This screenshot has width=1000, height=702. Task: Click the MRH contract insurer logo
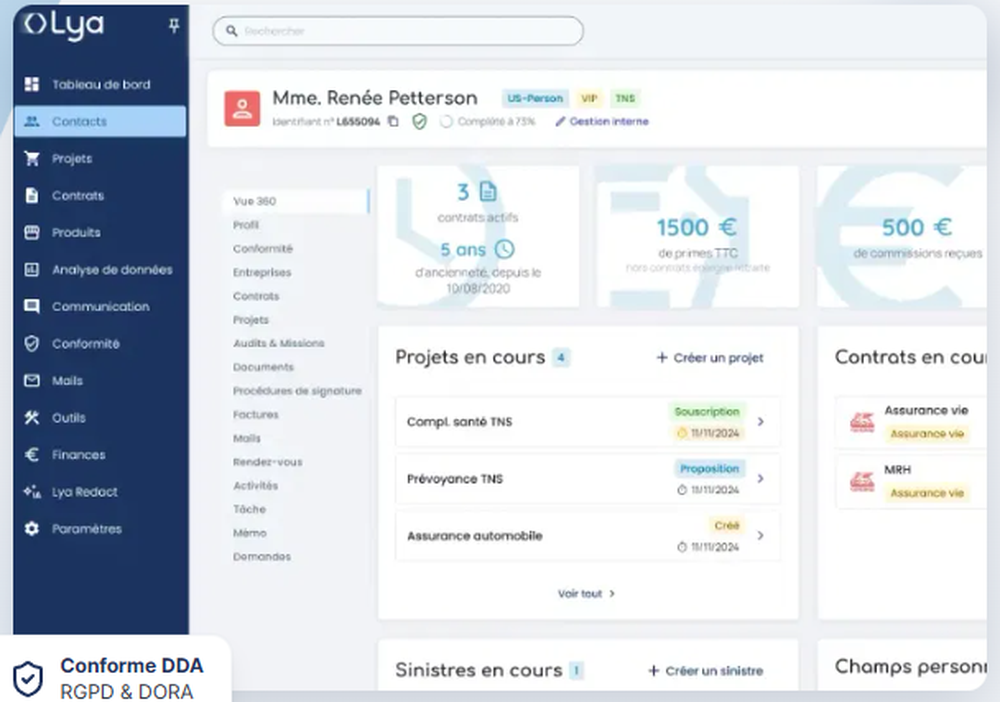(x=862, y=481)
